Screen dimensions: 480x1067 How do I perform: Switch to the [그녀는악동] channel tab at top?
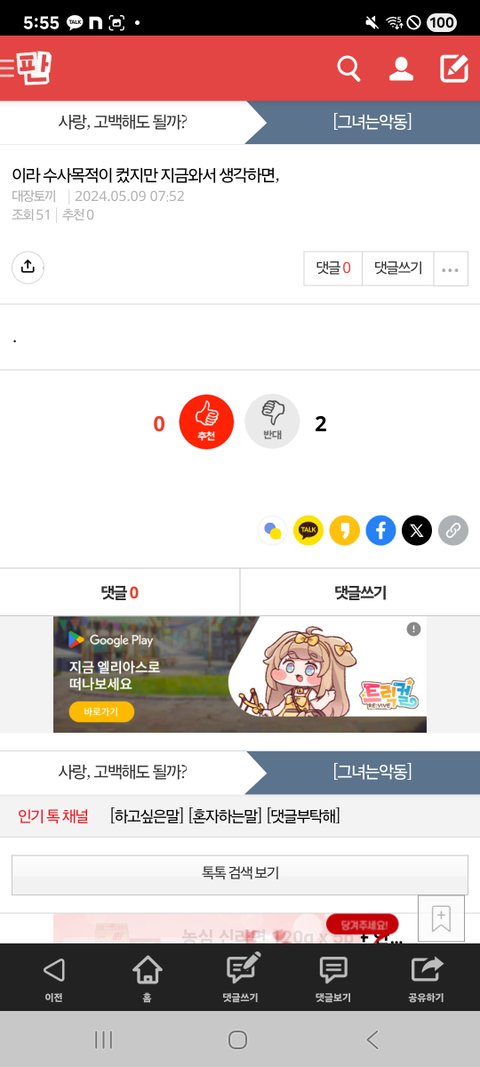(x=372, y=122)
